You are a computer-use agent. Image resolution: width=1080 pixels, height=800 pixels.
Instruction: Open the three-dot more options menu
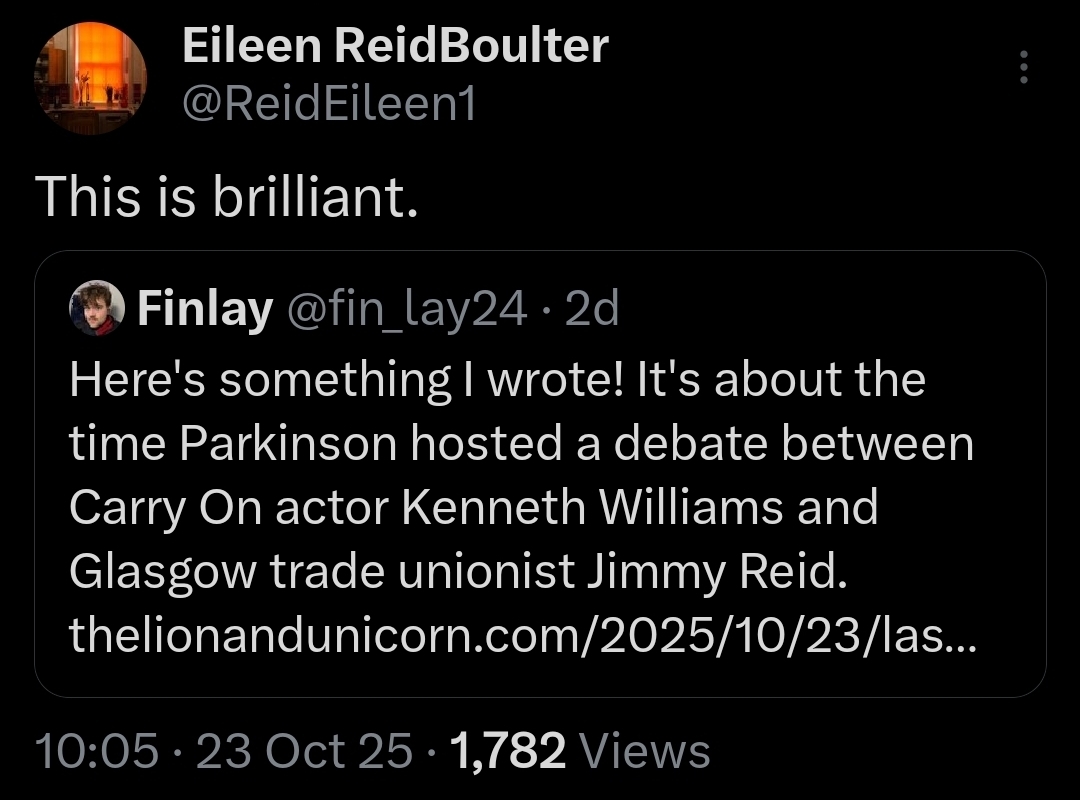click(1022, 67)
